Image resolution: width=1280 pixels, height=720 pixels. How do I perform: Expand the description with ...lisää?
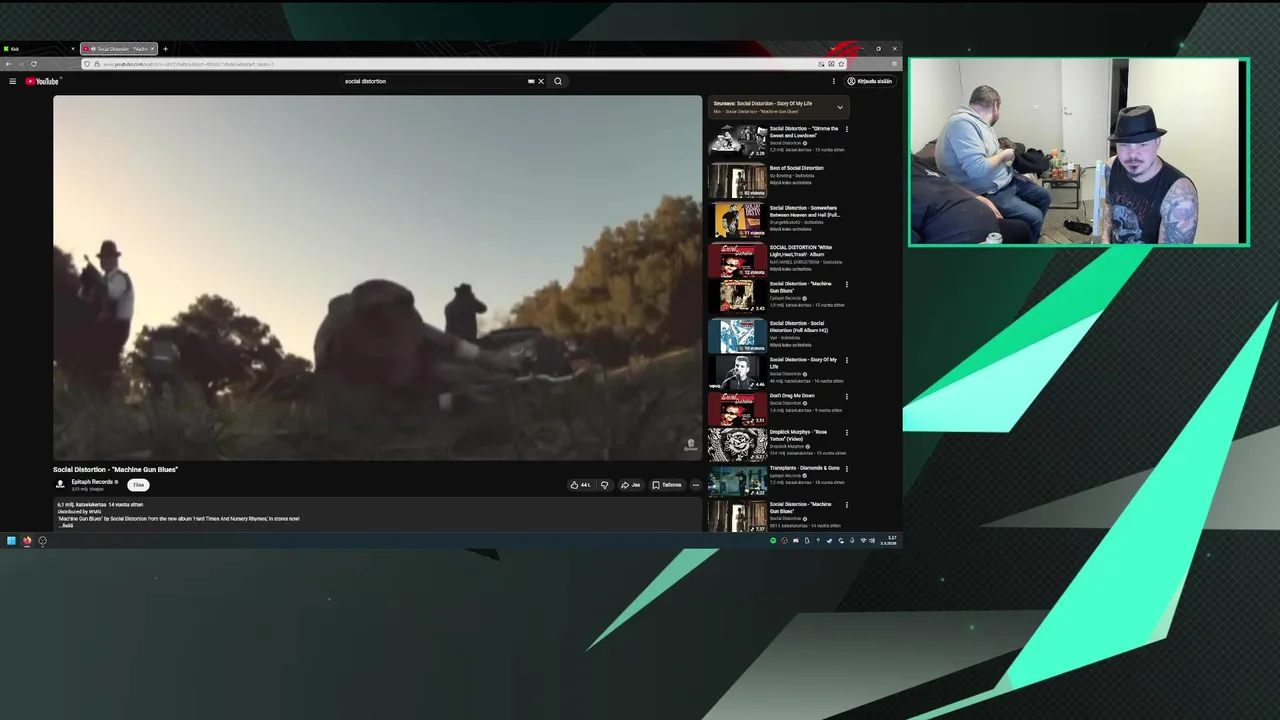click(66, 525)
